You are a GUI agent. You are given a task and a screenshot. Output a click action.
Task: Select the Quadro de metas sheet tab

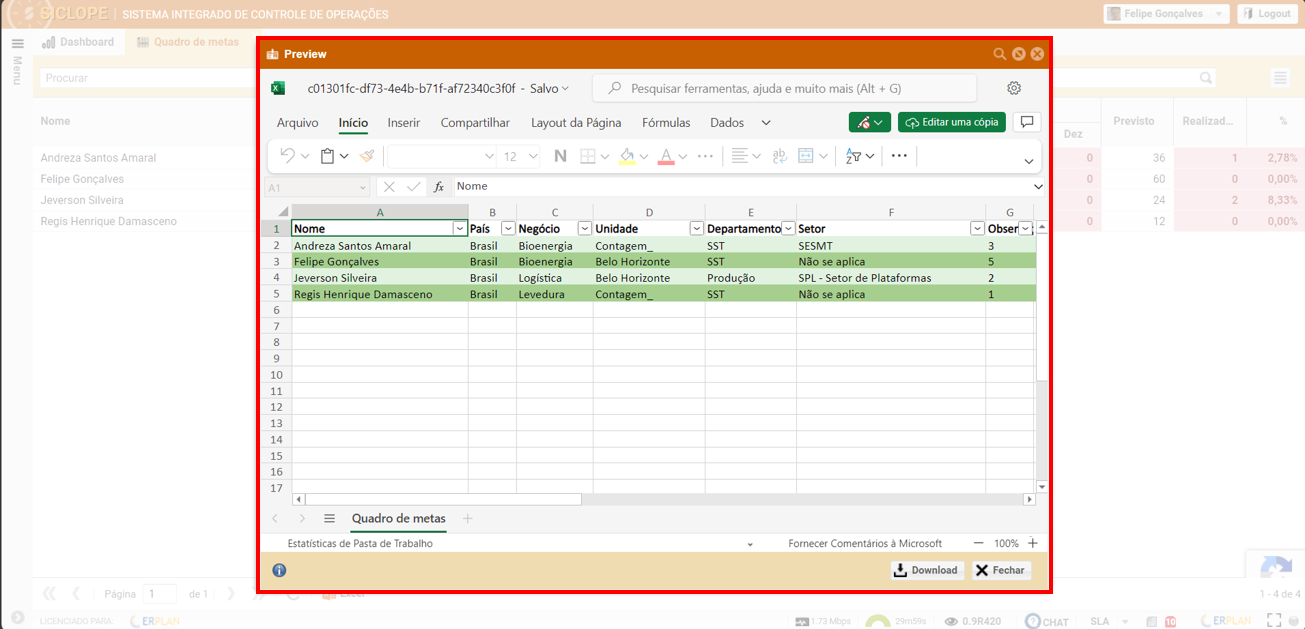point(399,519)
